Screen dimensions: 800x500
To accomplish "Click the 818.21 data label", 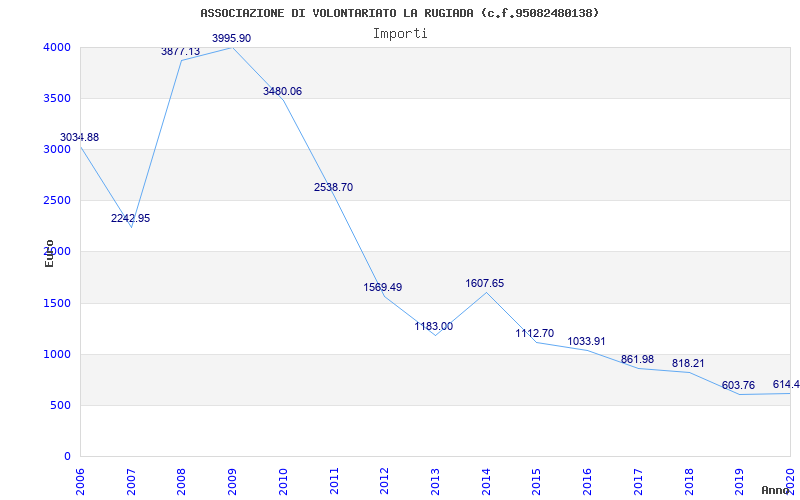I will click(688, 363).
